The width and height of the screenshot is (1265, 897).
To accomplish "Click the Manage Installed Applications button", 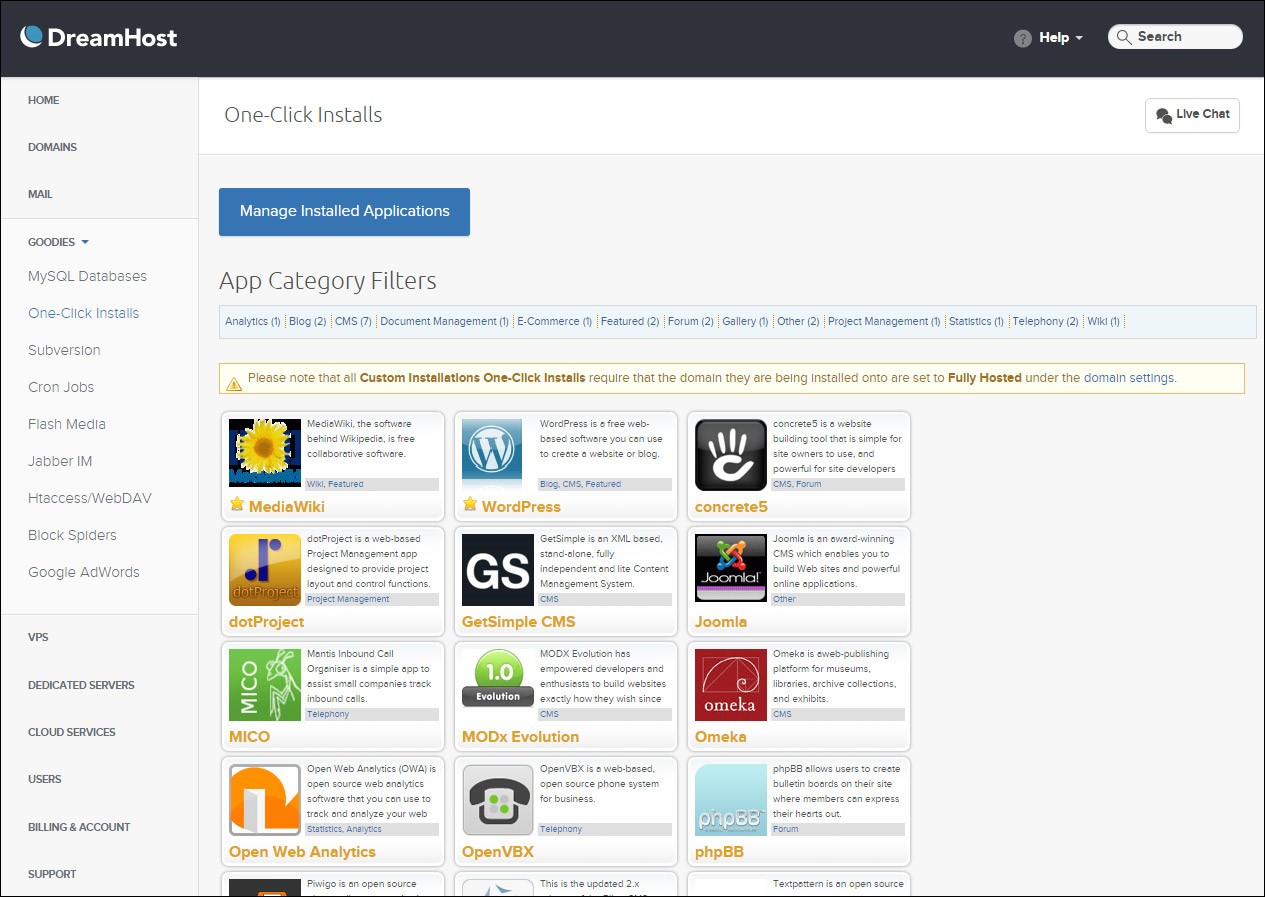I will tap(344, 211).
